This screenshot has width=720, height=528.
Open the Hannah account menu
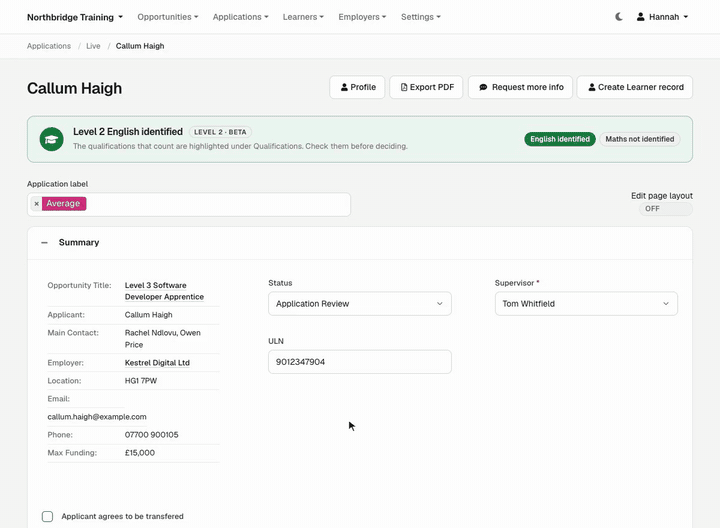(662, 17)
